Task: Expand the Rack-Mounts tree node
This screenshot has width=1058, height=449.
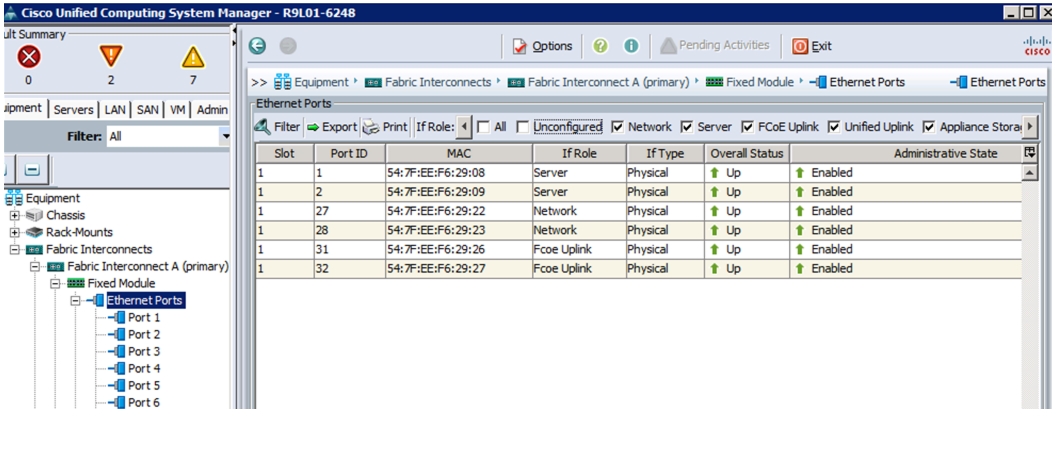Action: (15, 232)
